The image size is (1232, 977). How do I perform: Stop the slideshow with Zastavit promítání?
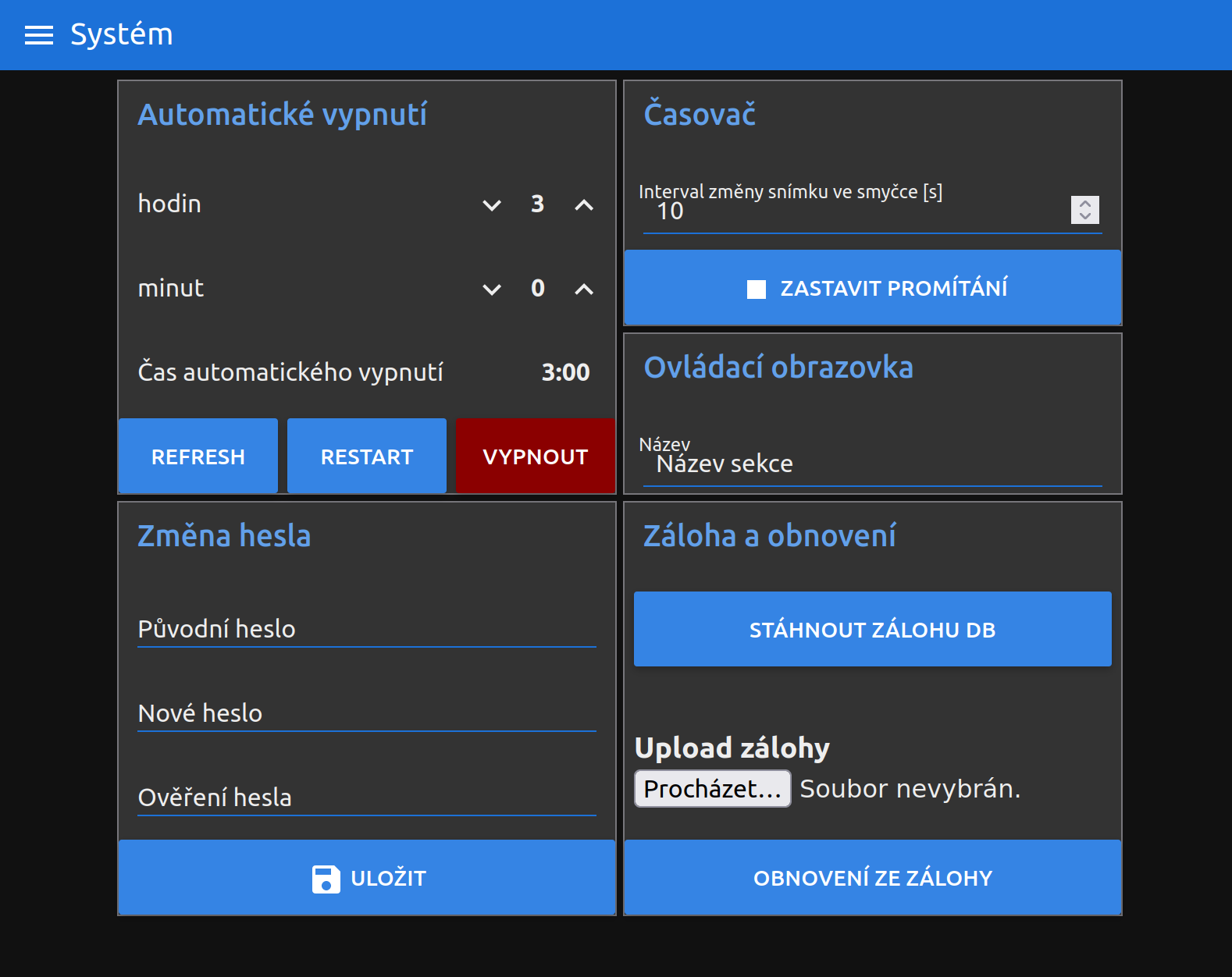pos(872,288)
